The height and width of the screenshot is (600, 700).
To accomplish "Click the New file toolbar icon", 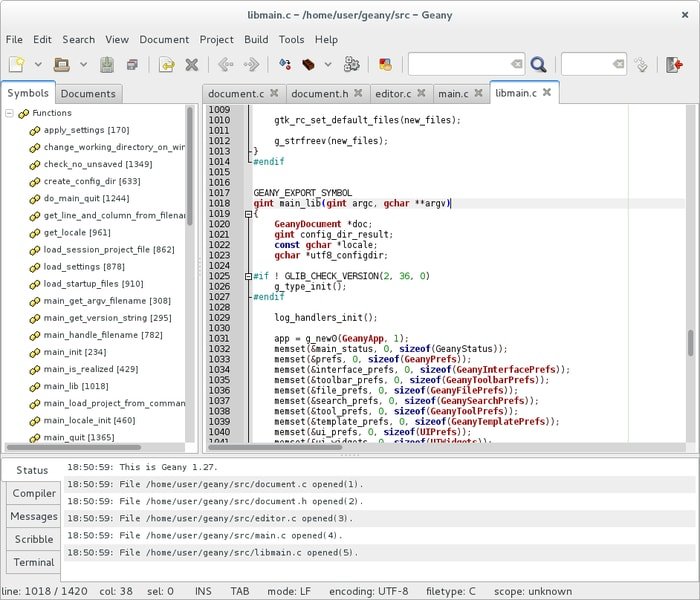I will point(16,65).
